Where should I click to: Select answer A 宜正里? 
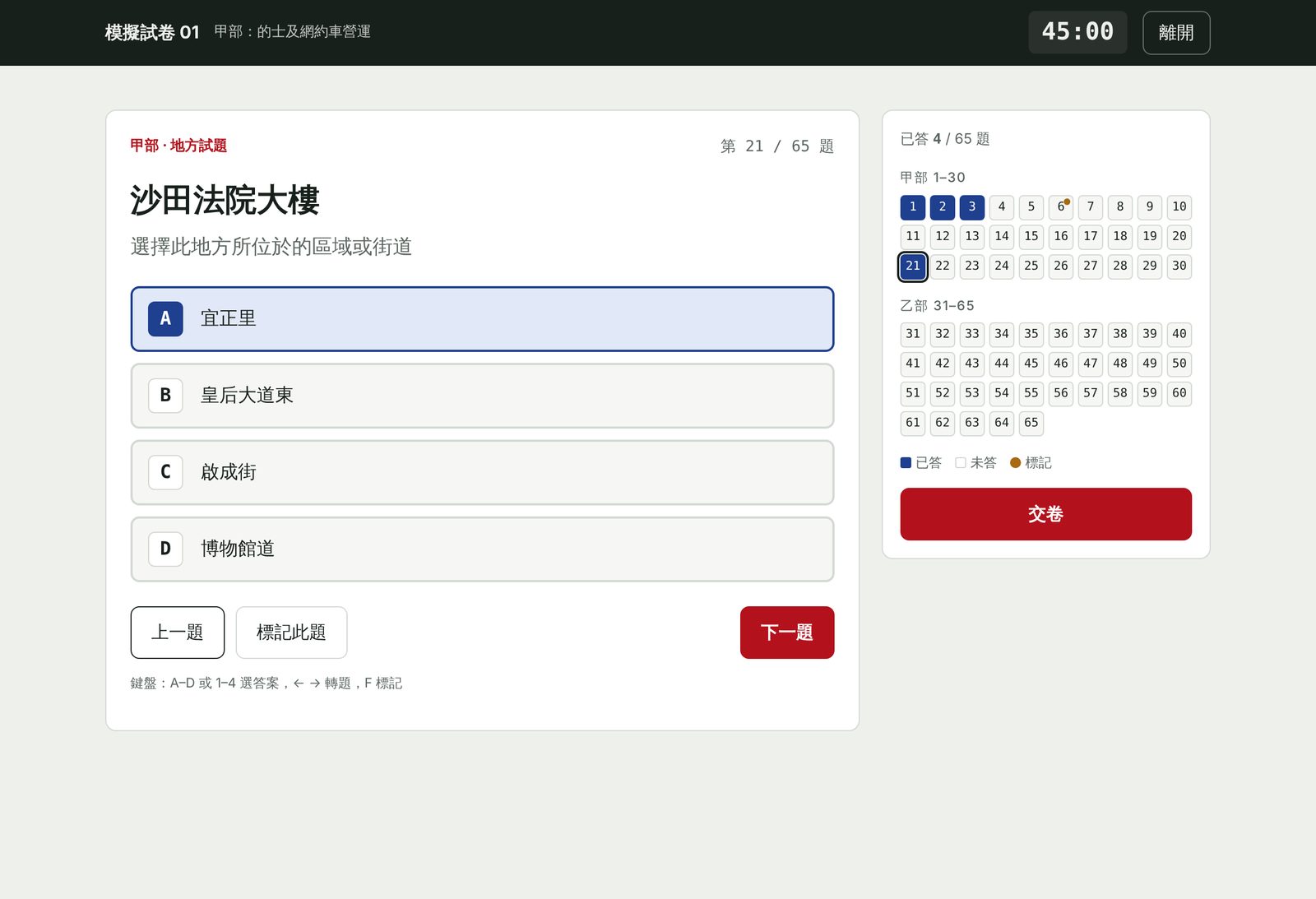482,319
